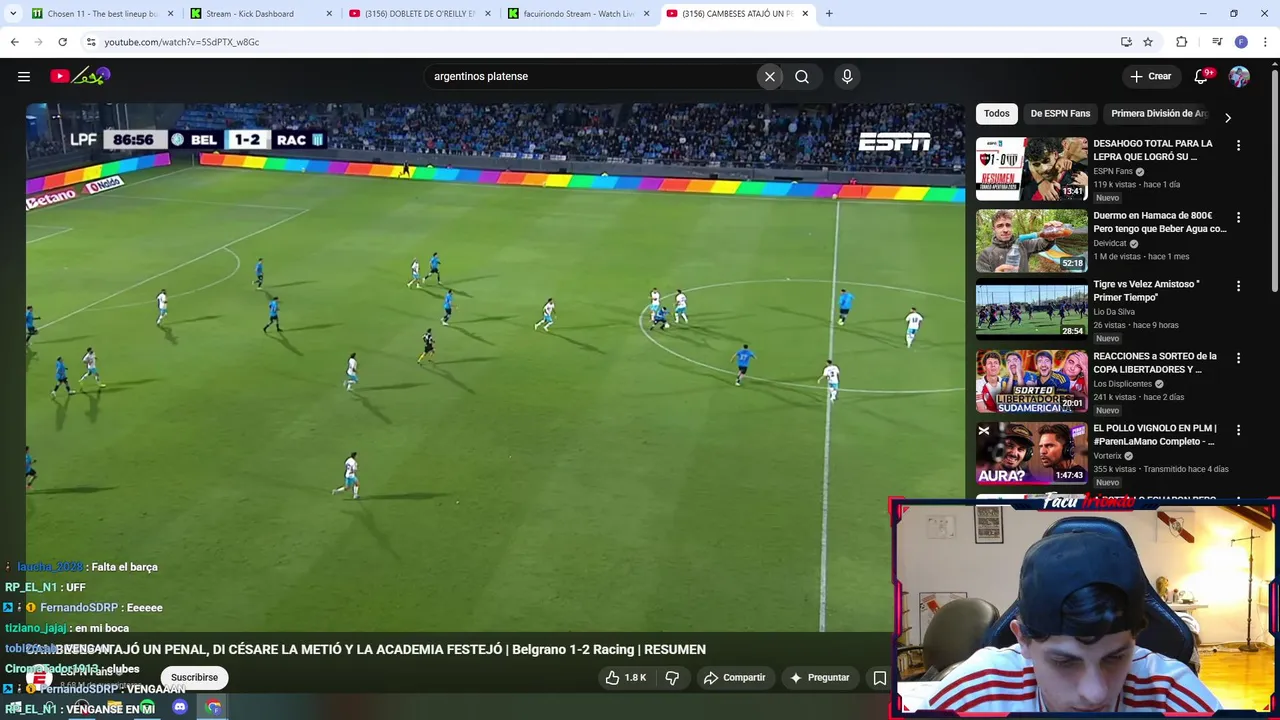This screenshot has width=1280, height=720.
Task: Open title Duermo en Hamaca de 800€
Action: [1160, 222]
